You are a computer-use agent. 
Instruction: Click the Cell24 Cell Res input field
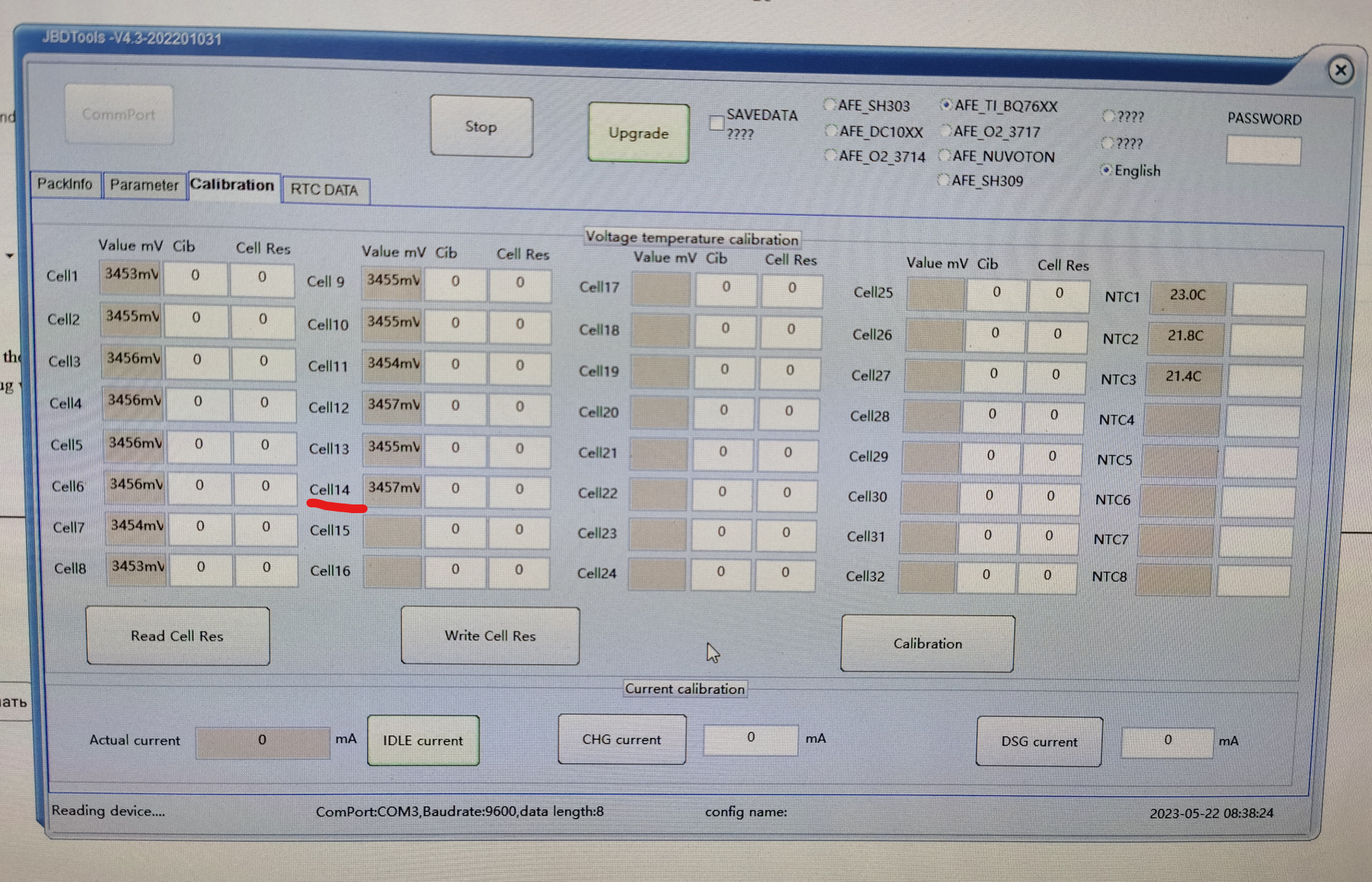[785, 574]
